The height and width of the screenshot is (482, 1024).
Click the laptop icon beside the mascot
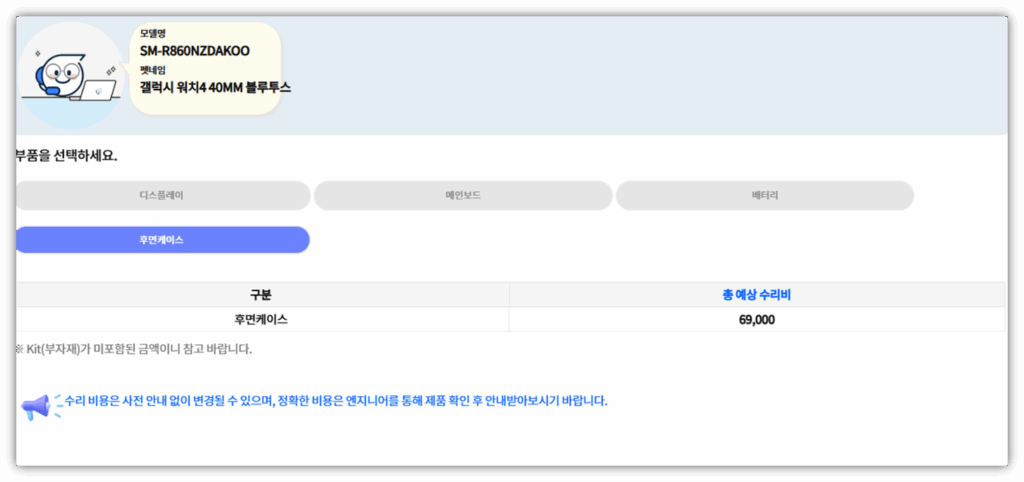pos(100,92)
